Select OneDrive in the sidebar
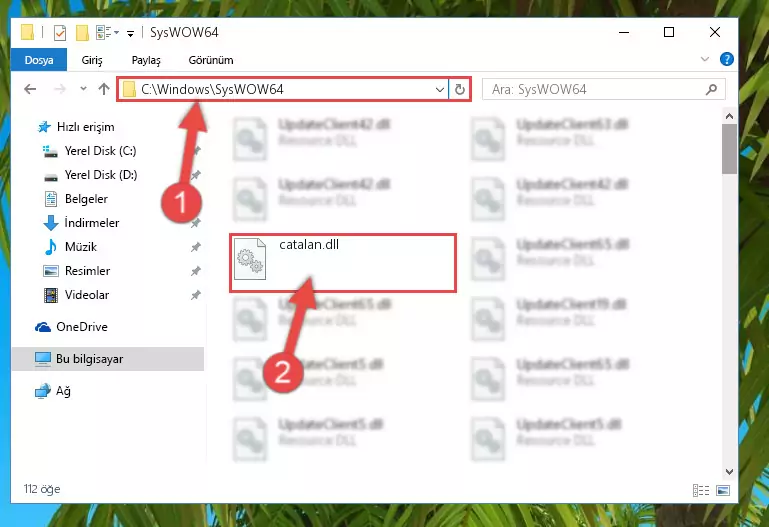The image size is (769, 527). tap(82, 327)
